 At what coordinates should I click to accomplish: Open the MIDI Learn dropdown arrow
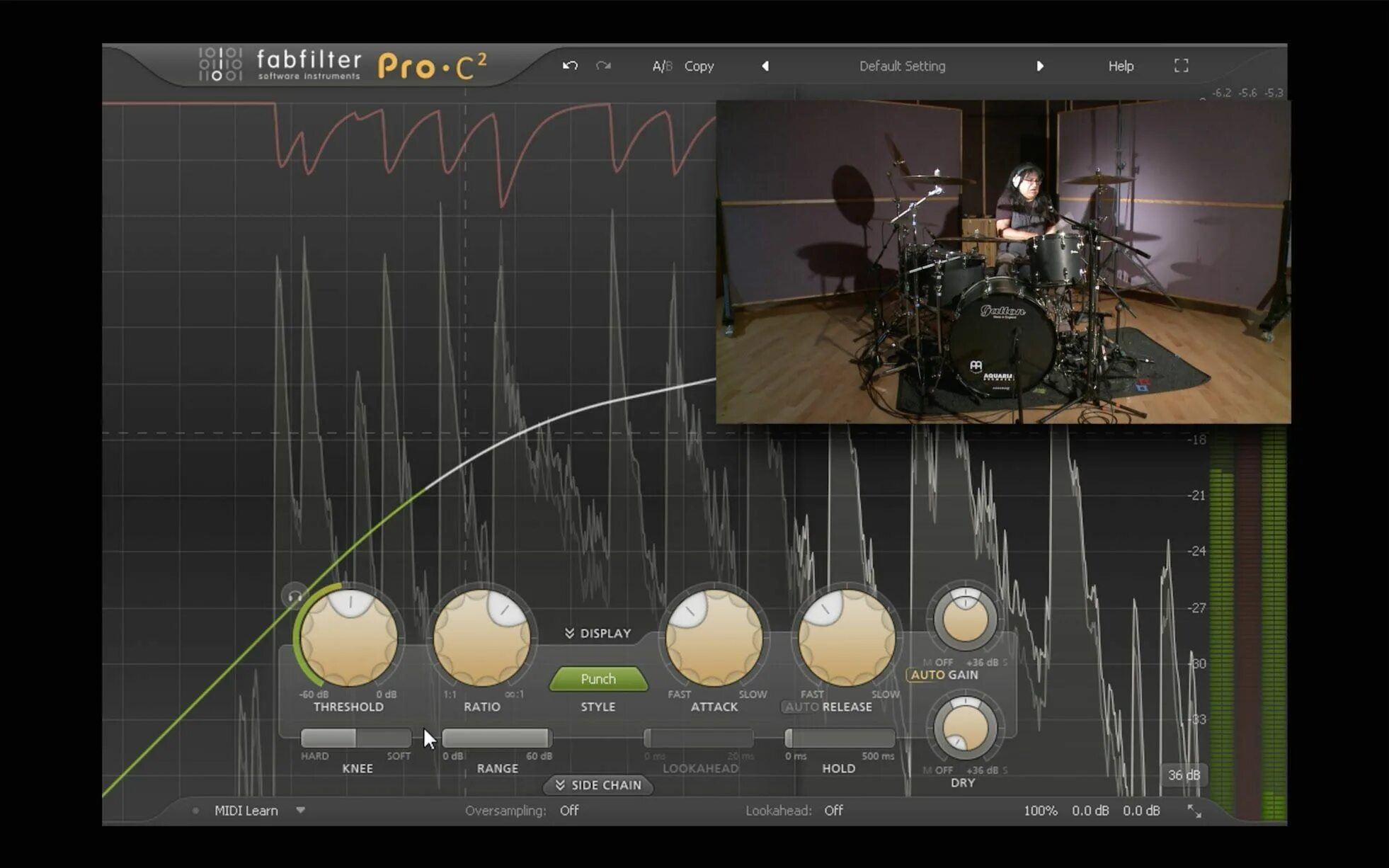(301, 810)
